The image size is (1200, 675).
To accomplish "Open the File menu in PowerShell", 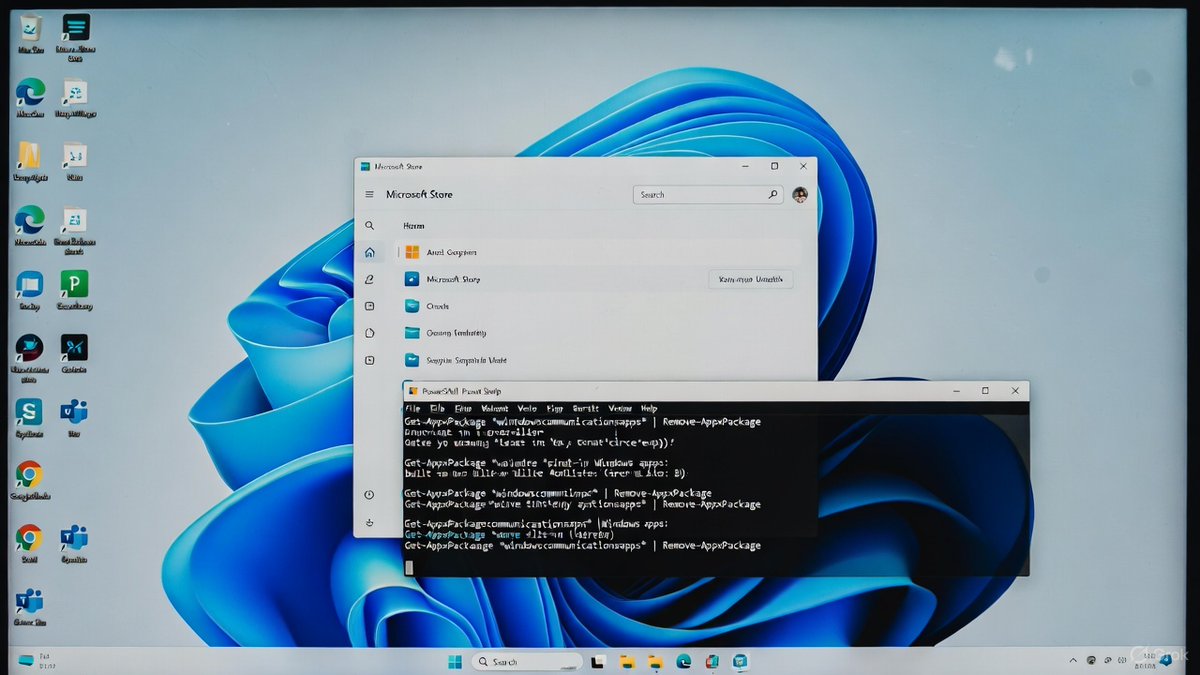I will tap(412, 409).
